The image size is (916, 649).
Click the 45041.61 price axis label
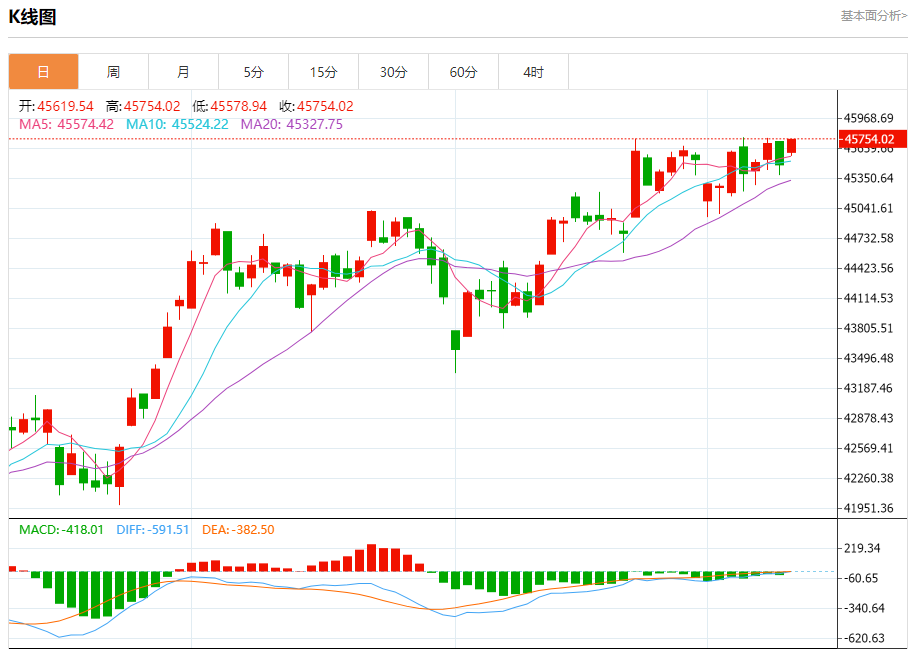pos(869,208)
